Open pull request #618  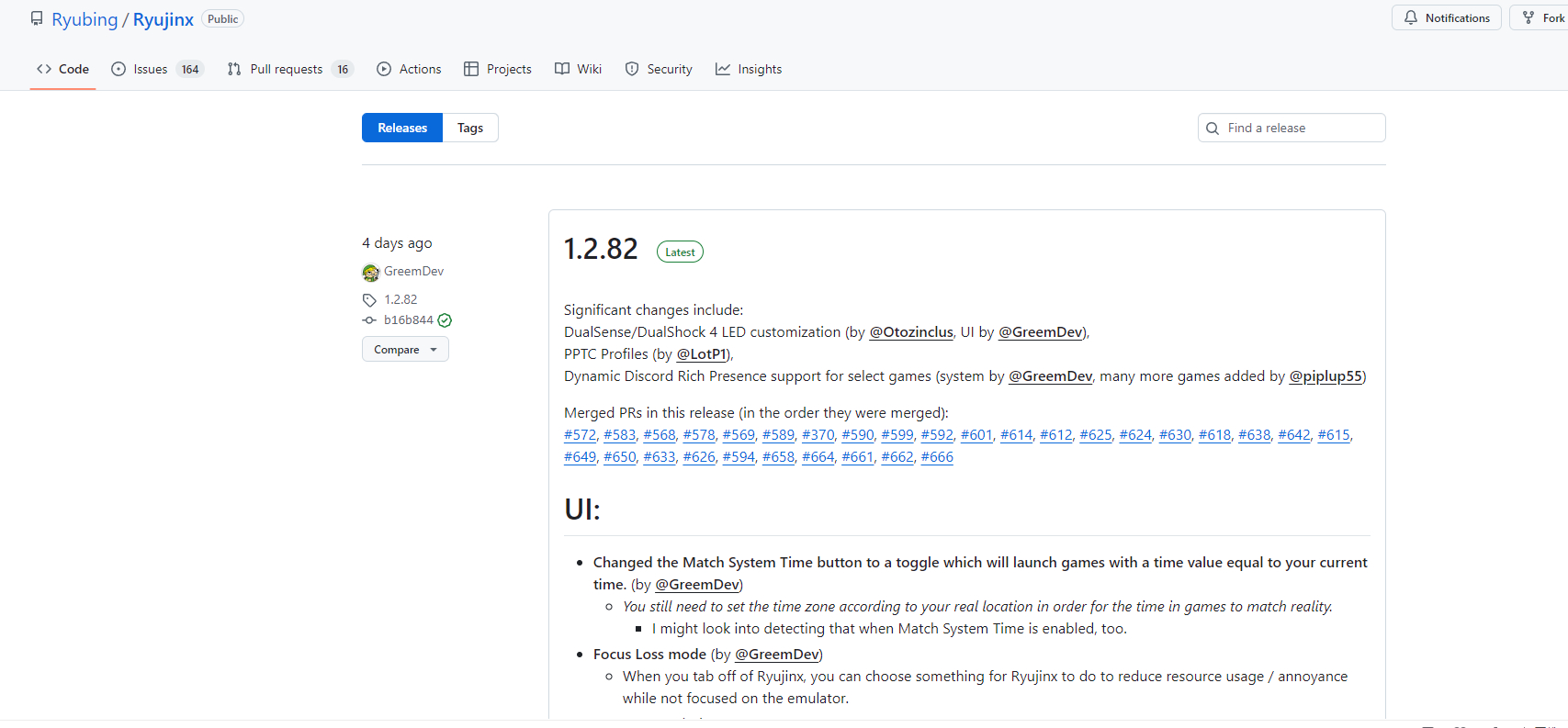pos(1214,435)
